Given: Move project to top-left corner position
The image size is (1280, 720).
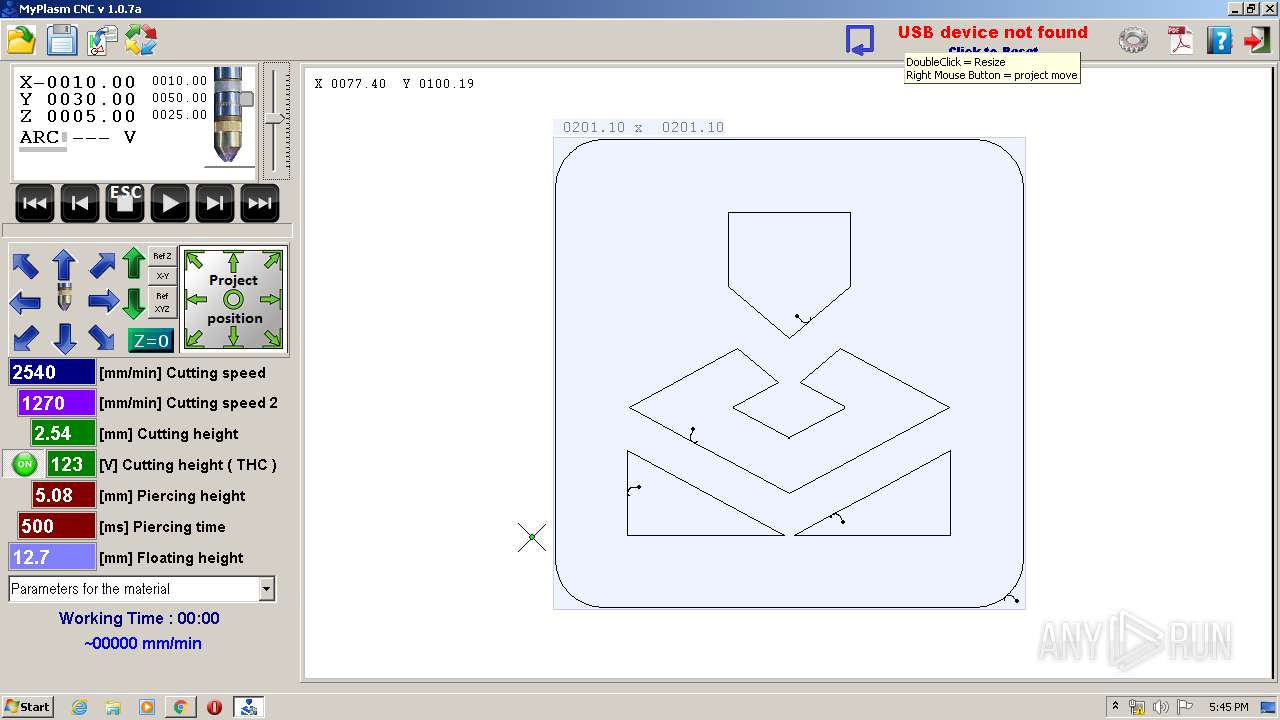Looking at the screenshot, I should 194,261.
